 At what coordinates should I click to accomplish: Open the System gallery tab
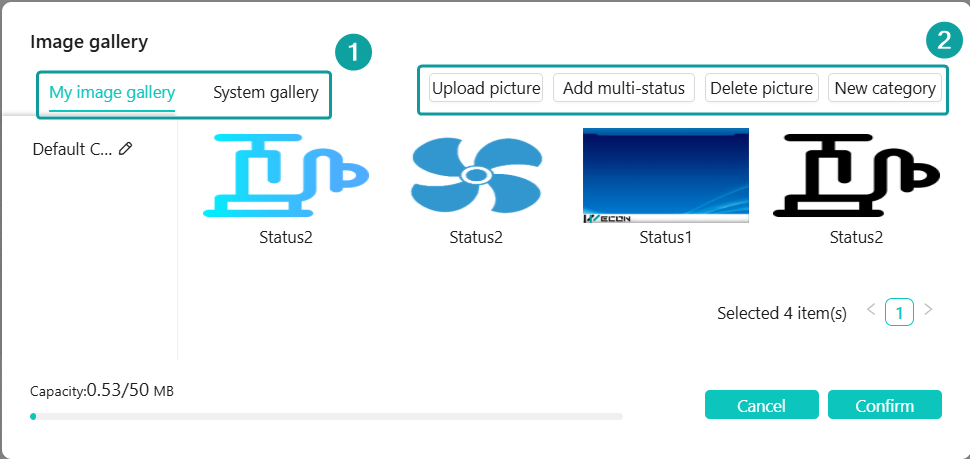click(x=266, y=93)
